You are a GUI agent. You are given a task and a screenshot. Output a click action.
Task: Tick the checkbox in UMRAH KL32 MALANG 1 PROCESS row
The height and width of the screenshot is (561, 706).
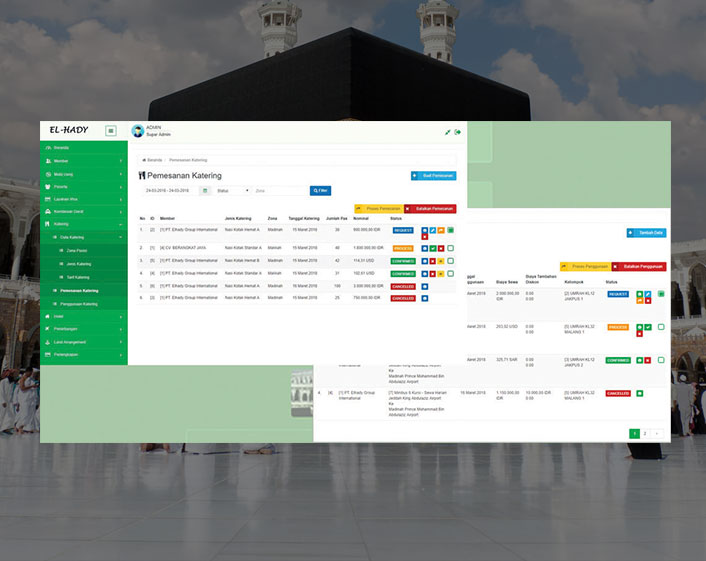661,328
